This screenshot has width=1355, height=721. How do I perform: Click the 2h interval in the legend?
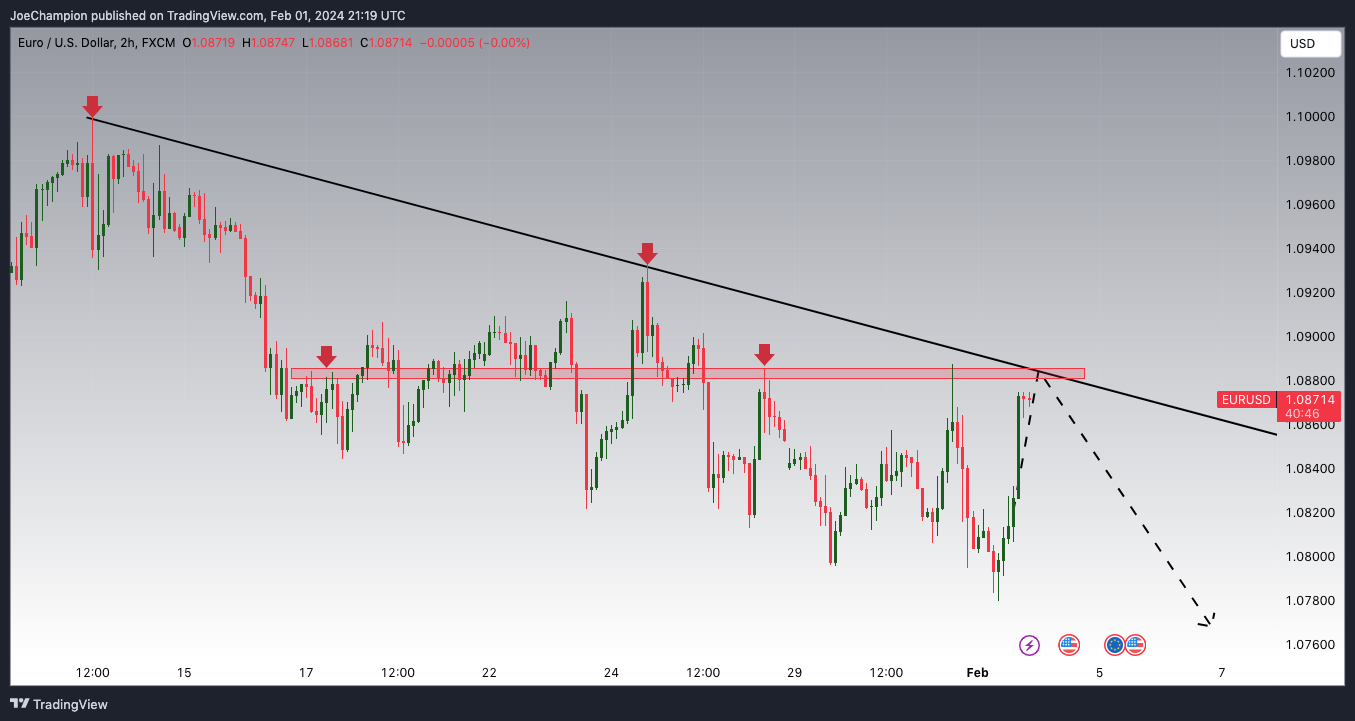(129, 43)
